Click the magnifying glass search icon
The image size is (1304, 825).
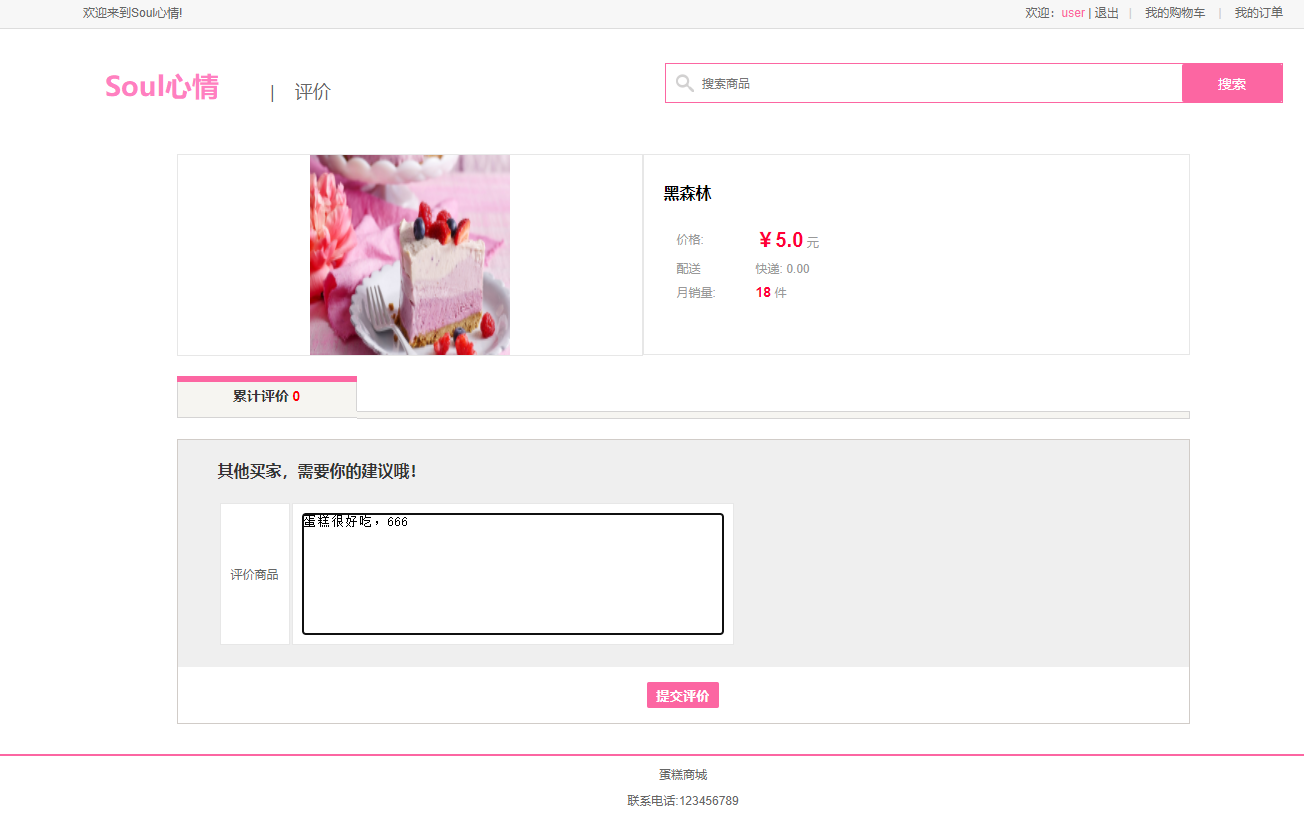684,83
